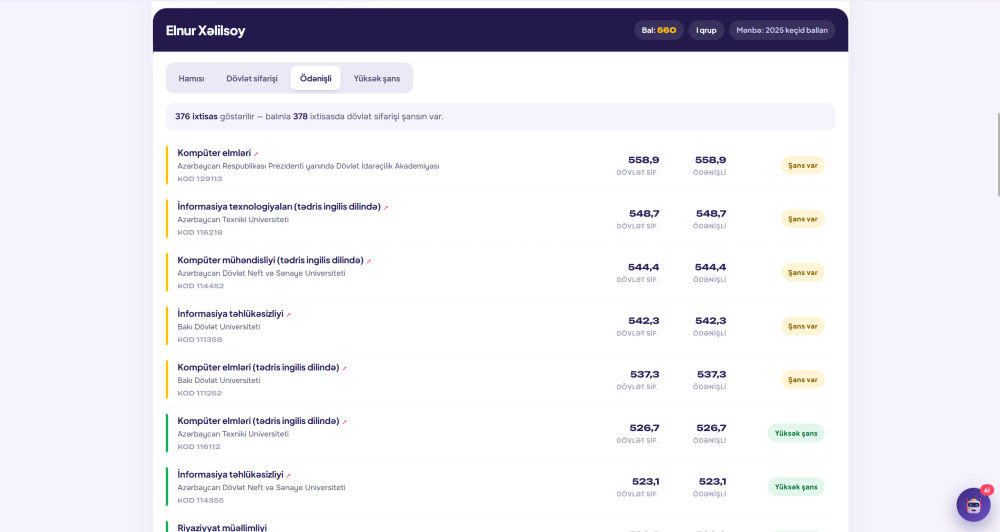The height and width of the screenshot is (532, 1000).
Task: Click the Bal: 560 score badge
Action: coord(659,30)
